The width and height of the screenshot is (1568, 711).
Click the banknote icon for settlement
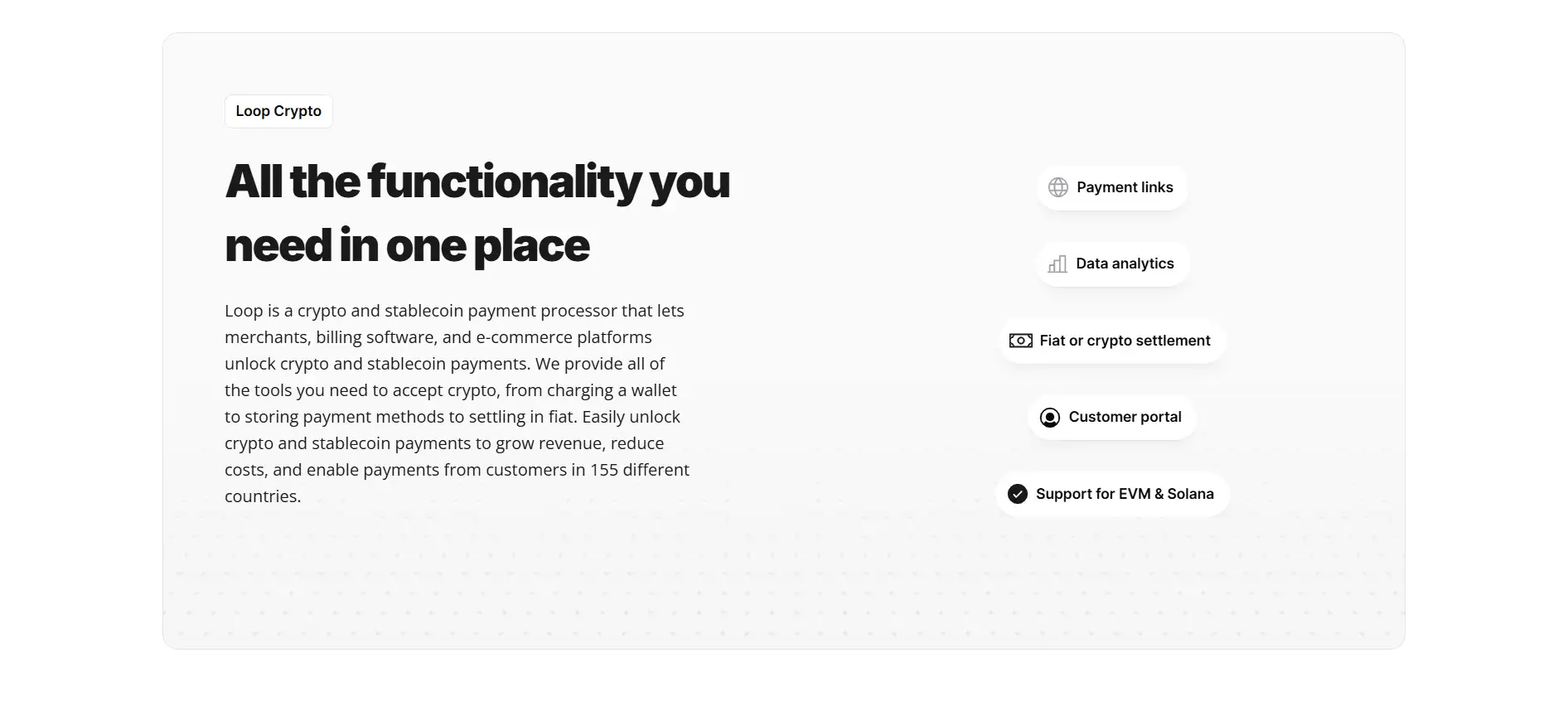1020,341
